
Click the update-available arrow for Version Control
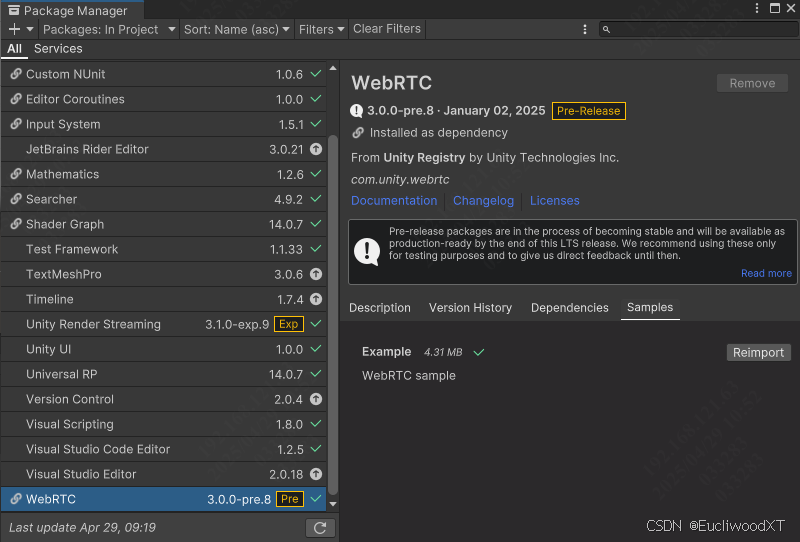[x=316, y=399]
